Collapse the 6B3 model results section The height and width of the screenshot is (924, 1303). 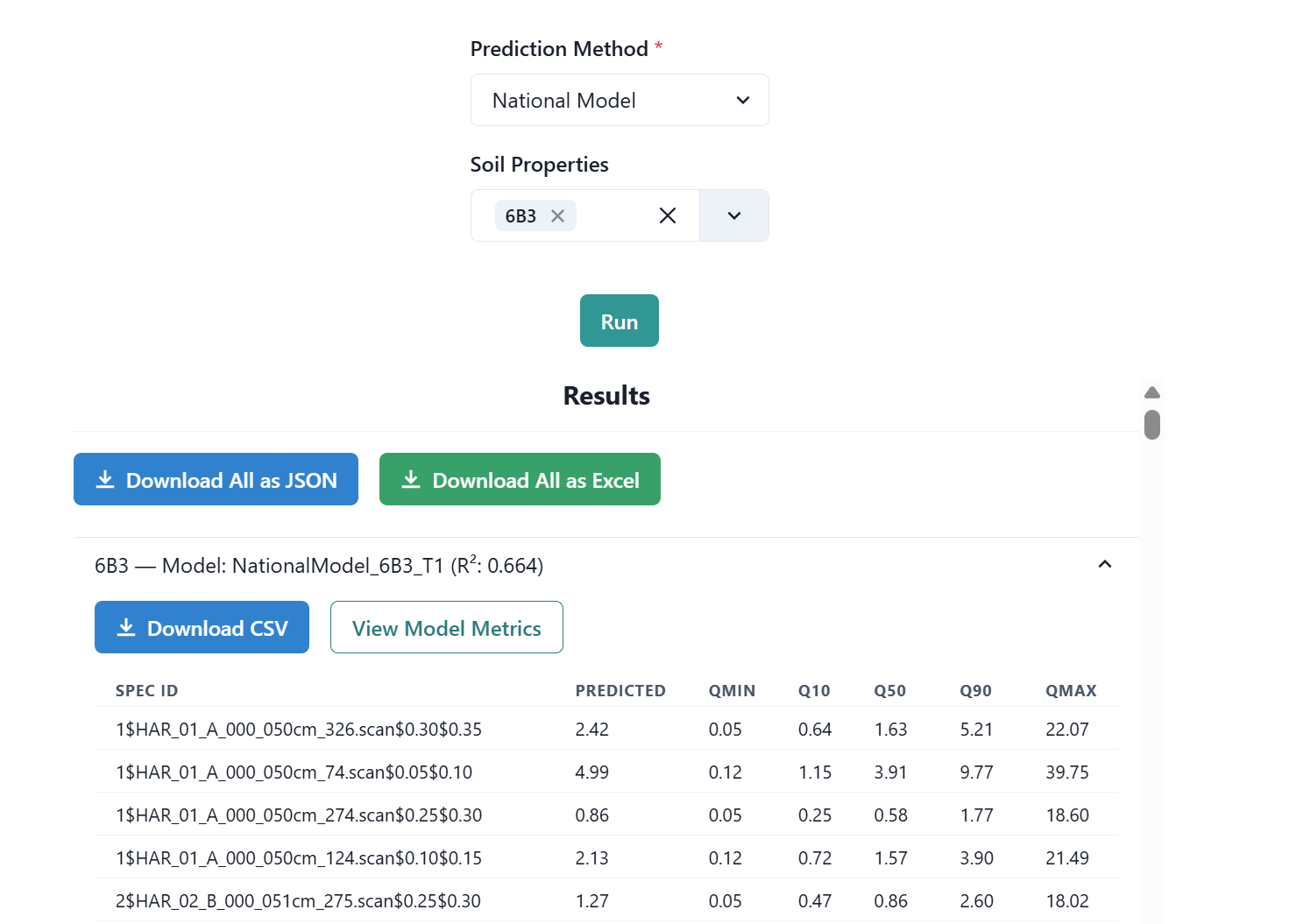[1104, 565]
